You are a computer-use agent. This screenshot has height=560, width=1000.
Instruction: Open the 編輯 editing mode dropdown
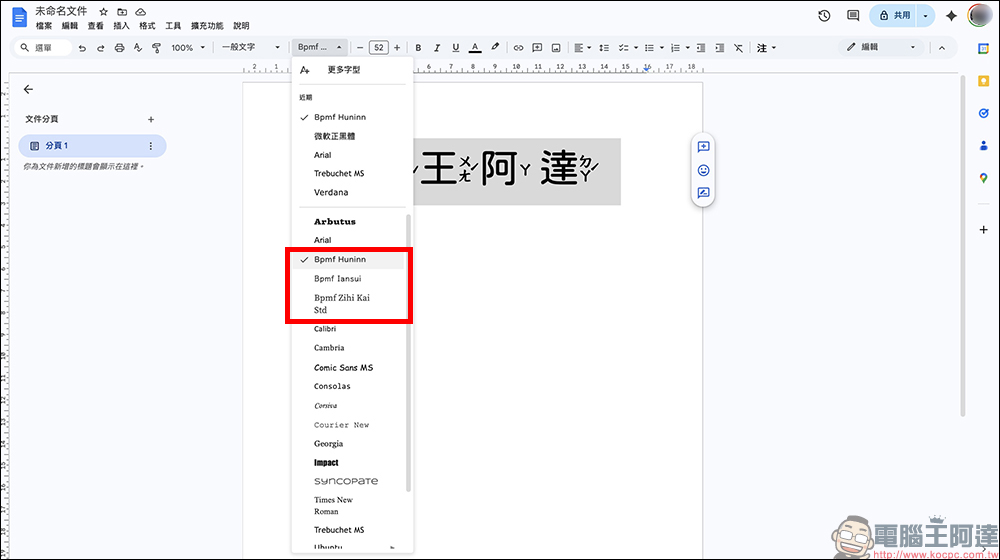click(881, 47)
